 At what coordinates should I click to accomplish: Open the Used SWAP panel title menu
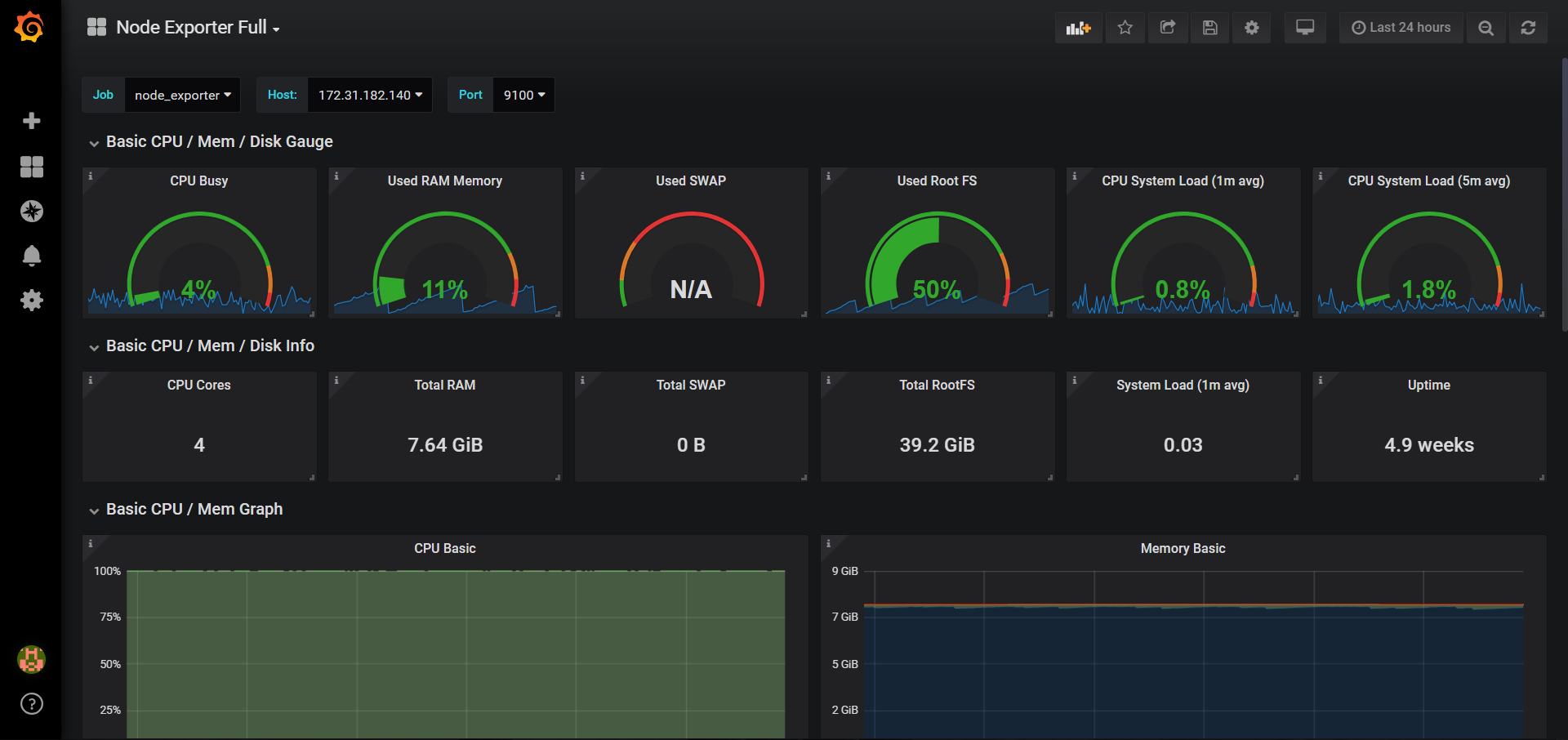click(691, 181)
